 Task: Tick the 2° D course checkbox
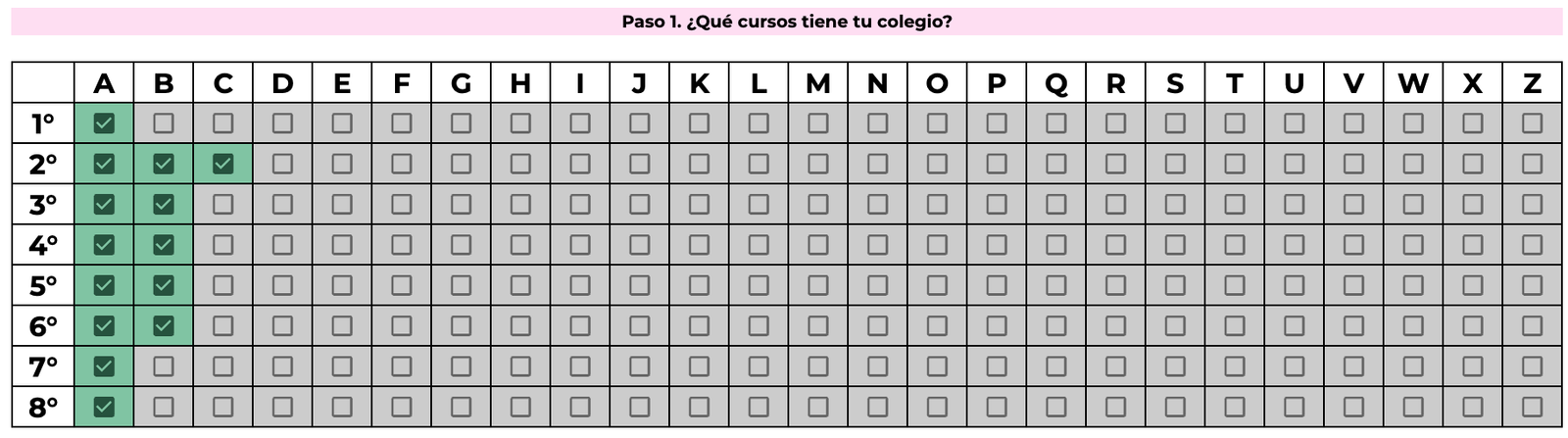(x=282, y=164)
